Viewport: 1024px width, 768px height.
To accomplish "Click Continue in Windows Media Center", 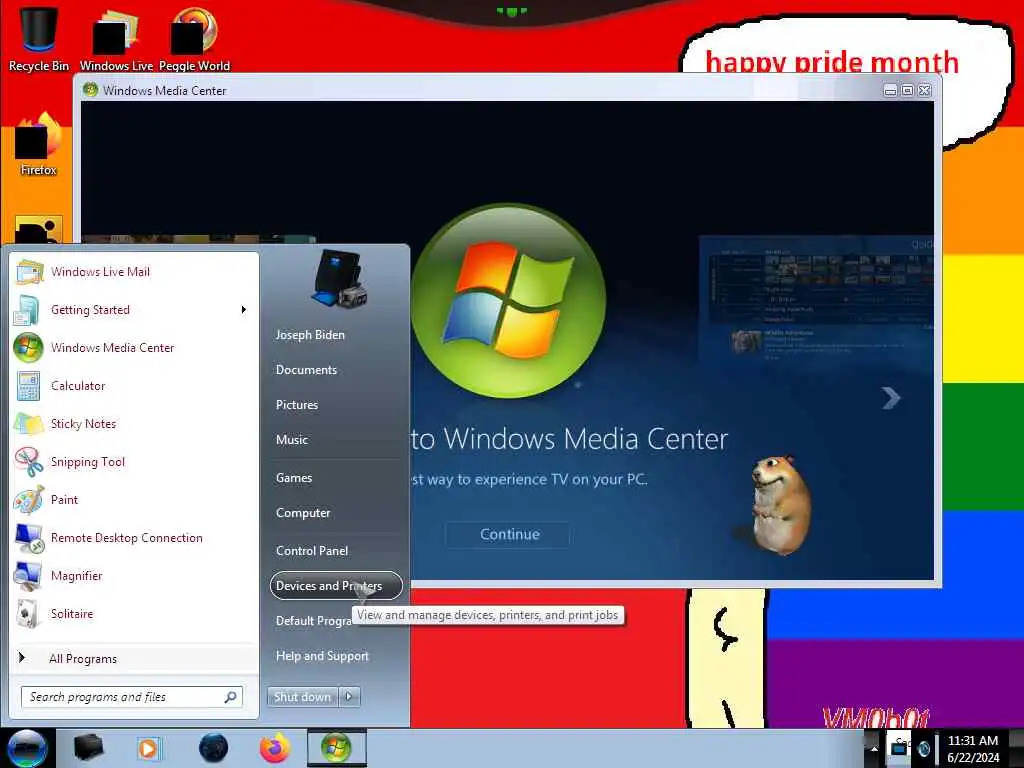I will pos(509,534).
